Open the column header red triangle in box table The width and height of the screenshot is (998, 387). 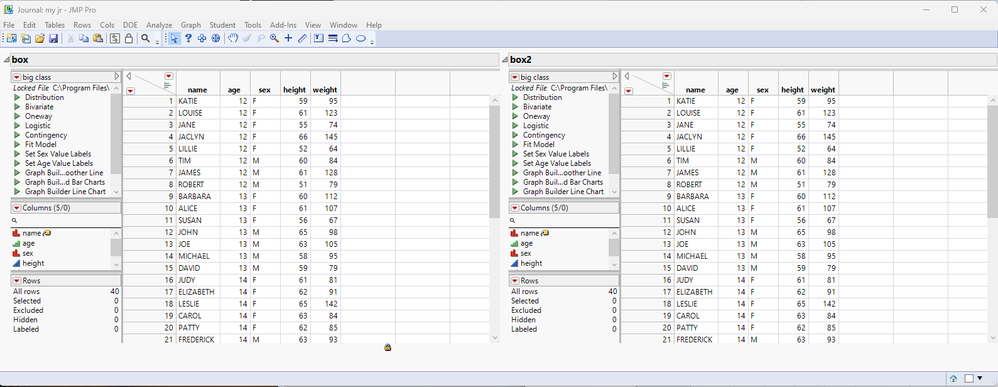click(169, 76)
